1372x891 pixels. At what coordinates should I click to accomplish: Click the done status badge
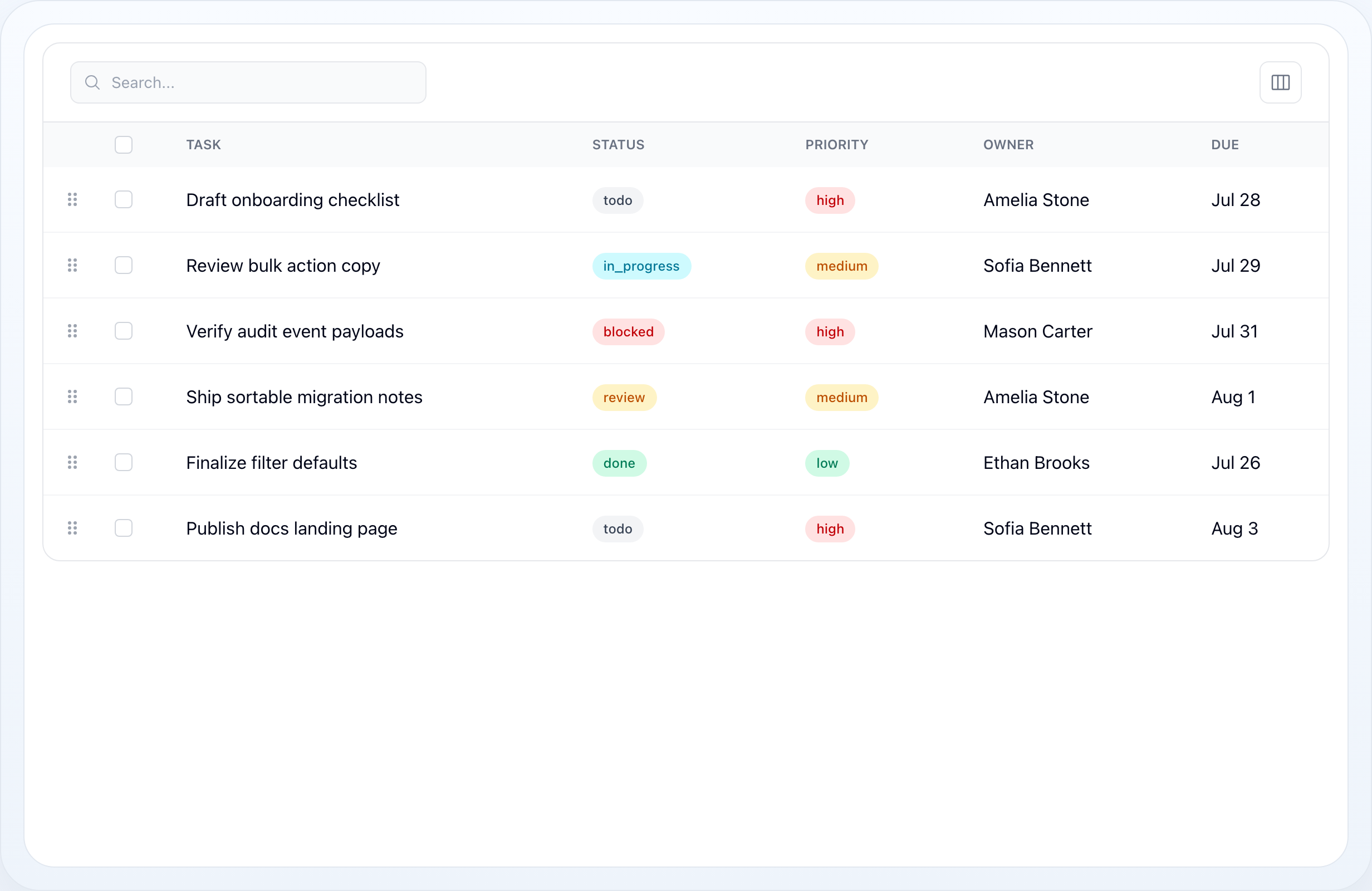(619, 463)
